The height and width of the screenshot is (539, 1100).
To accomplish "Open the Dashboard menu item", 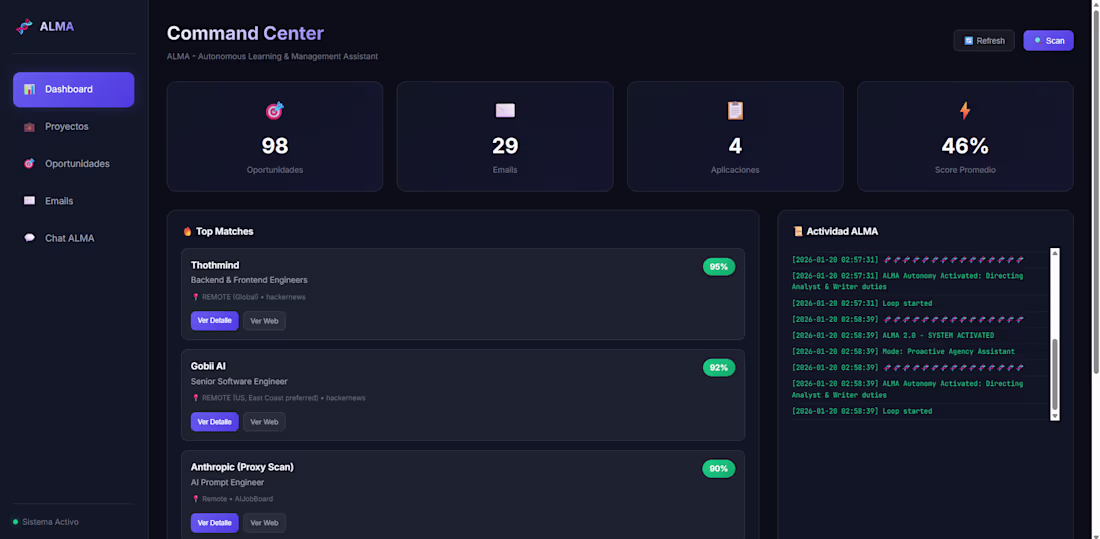I will 74,90.
